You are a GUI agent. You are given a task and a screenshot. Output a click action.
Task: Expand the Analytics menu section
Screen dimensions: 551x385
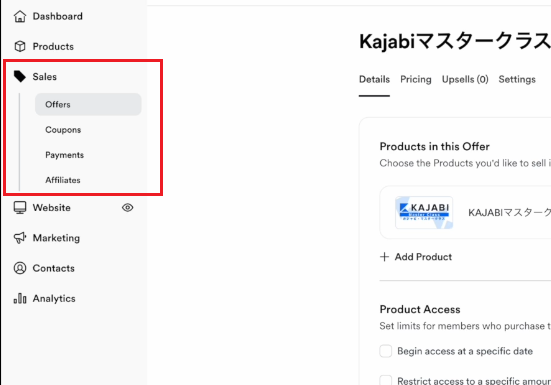pos(54,298)
